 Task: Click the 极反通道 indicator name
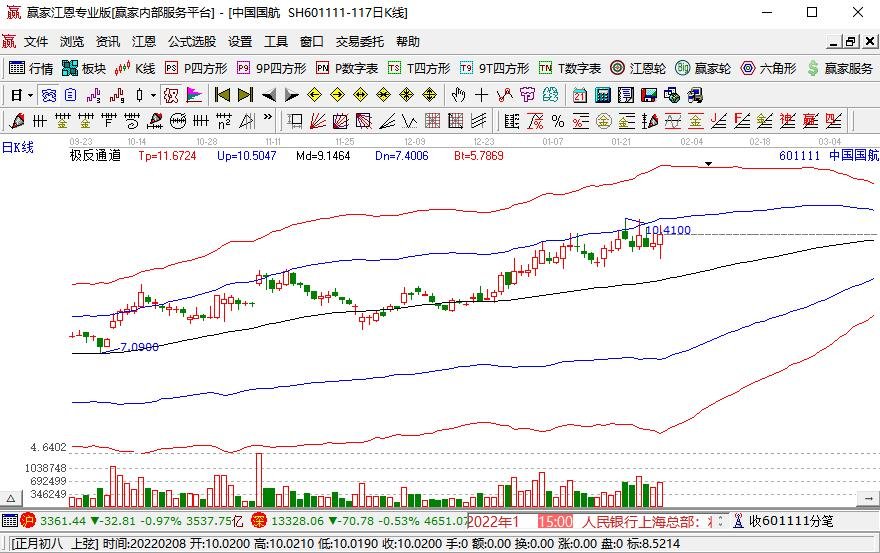click(x=95, y=156)
